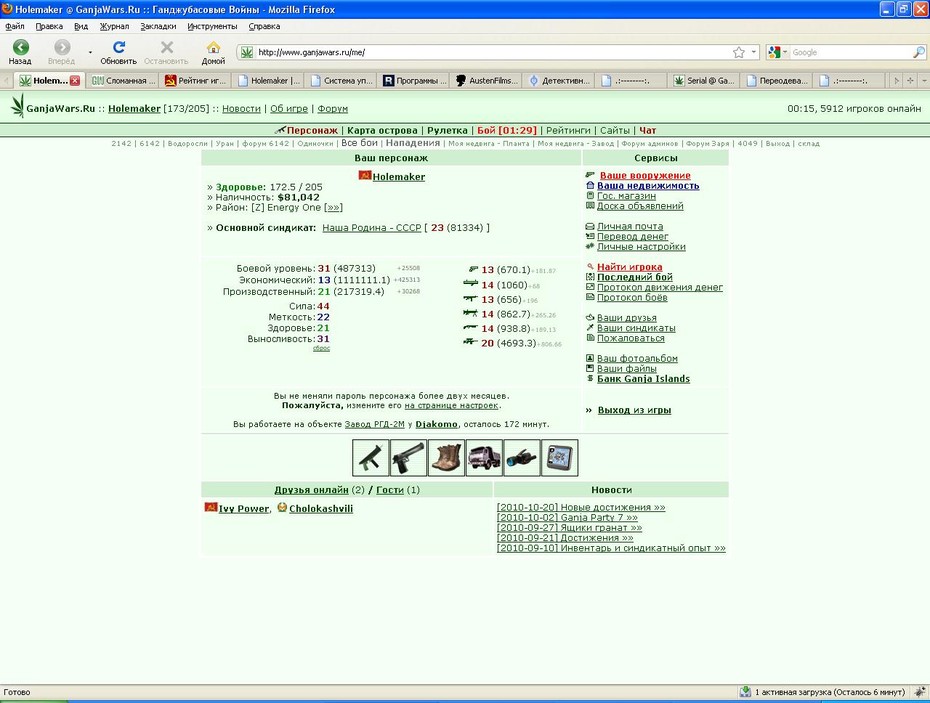Click the syndicate flag beside Holemaker name
The height and width of the screenshot is (703, 930).
tap(365, 176)
